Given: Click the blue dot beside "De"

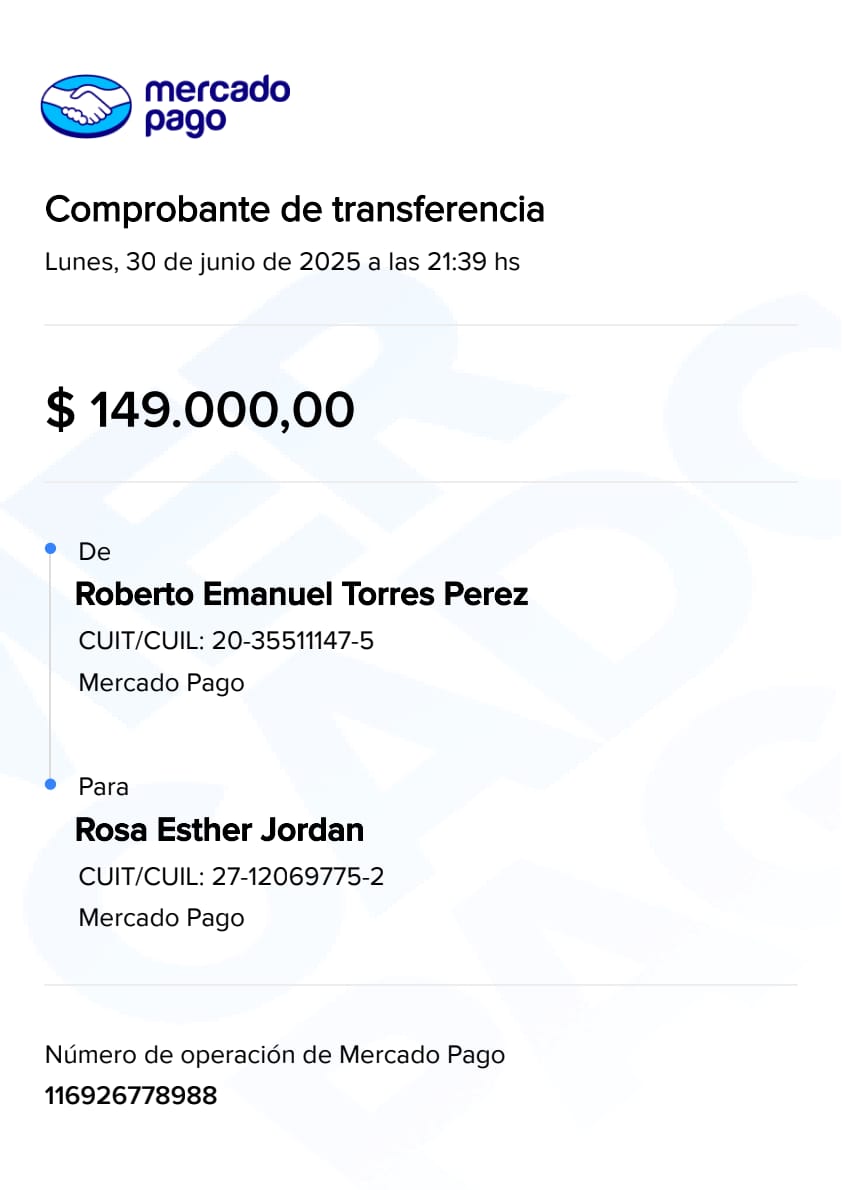Looking at the screenshot, I should click(50, 549).
